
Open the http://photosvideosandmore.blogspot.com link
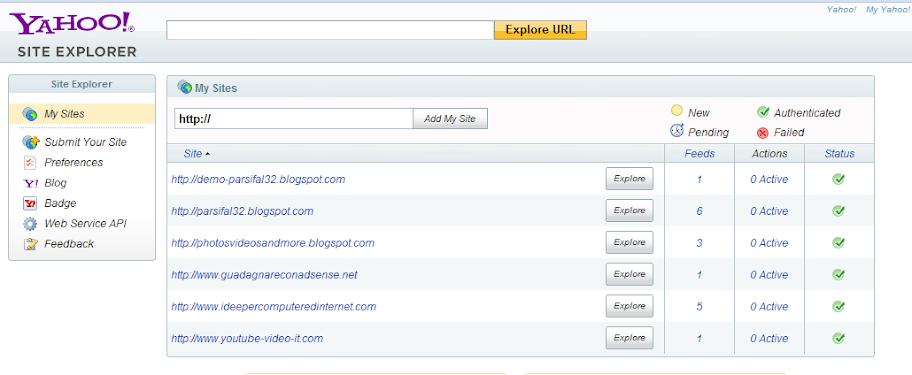coord(273,243)
